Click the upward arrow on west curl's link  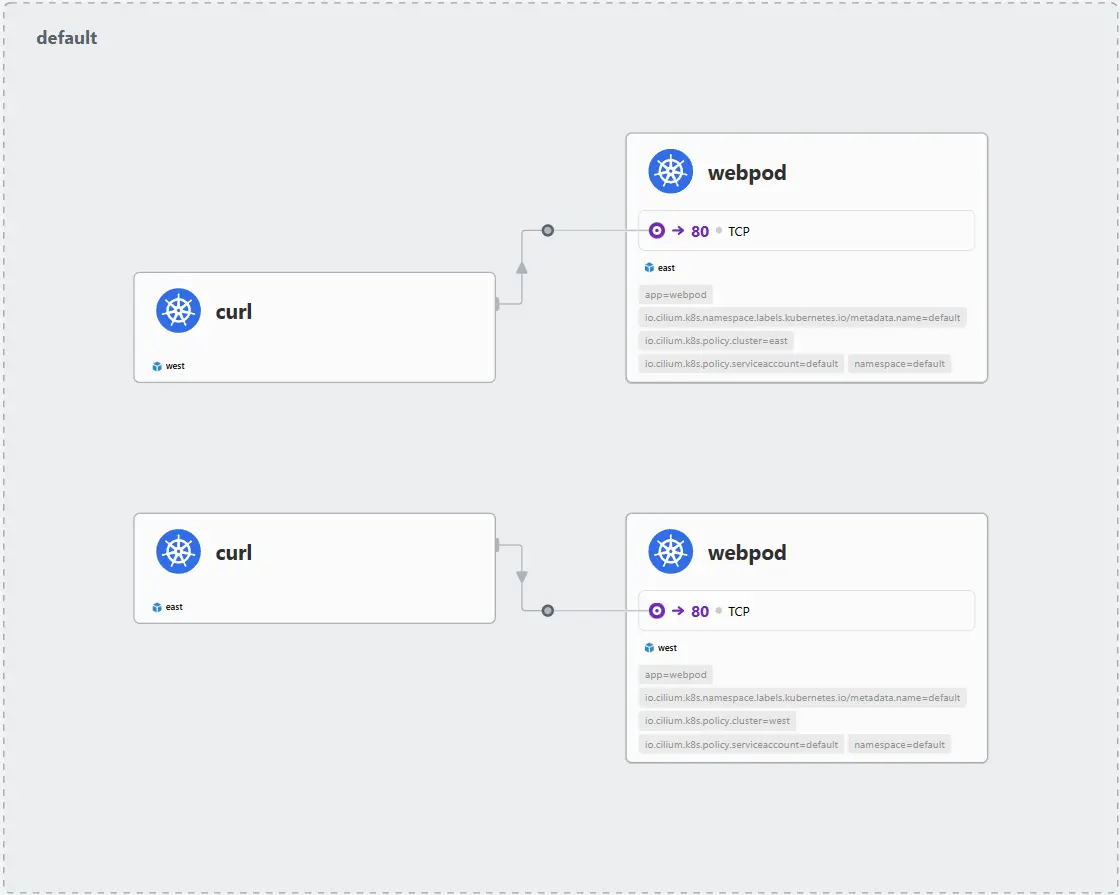click(522, 268)
